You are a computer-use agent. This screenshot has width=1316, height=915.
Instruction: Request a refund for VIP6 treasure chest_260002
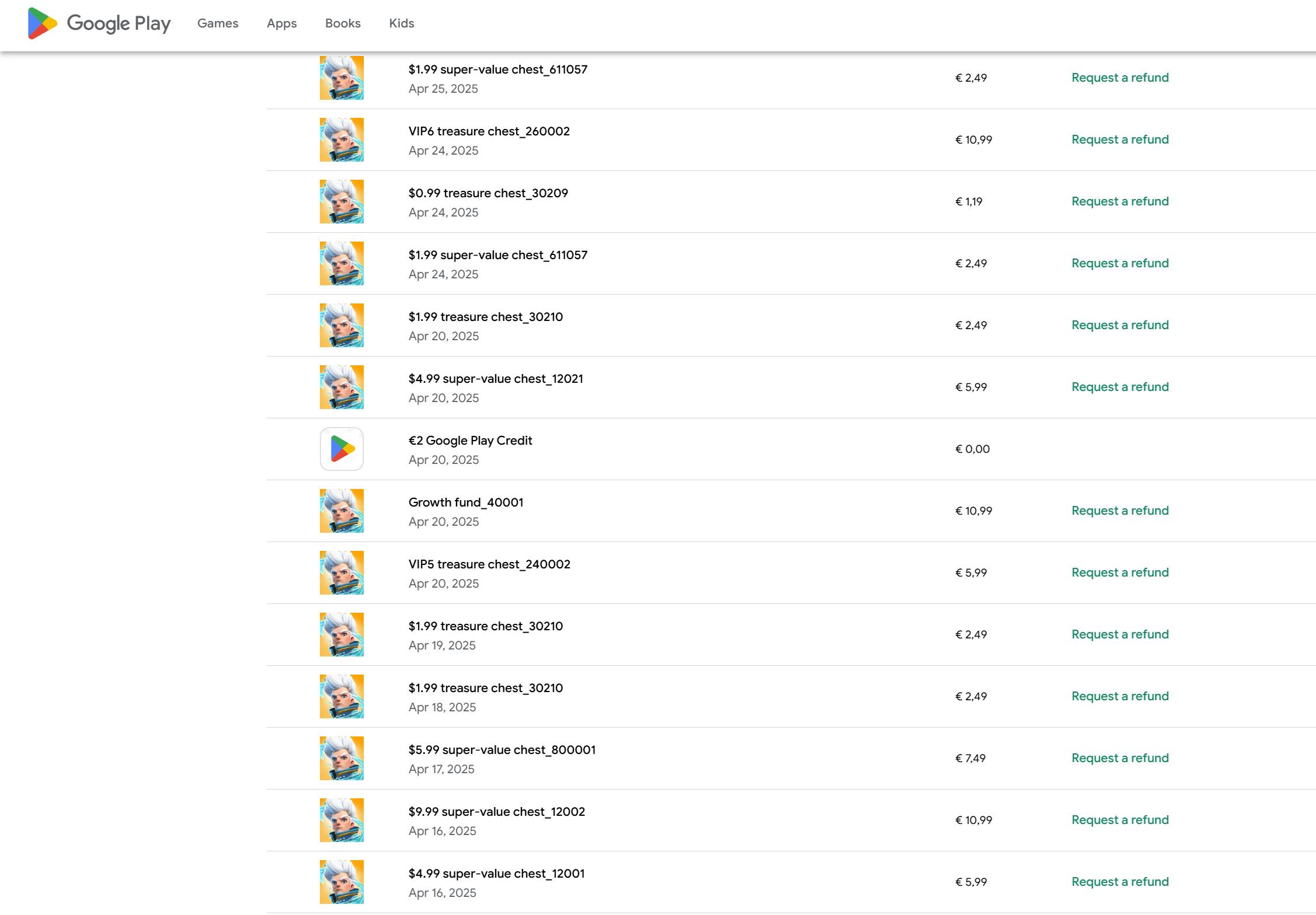pos(1120,139)
